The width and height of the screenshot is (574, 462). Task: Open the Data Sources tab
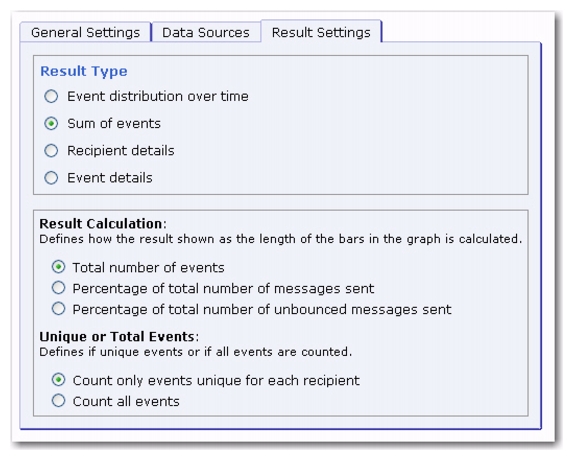pos(206,33)
